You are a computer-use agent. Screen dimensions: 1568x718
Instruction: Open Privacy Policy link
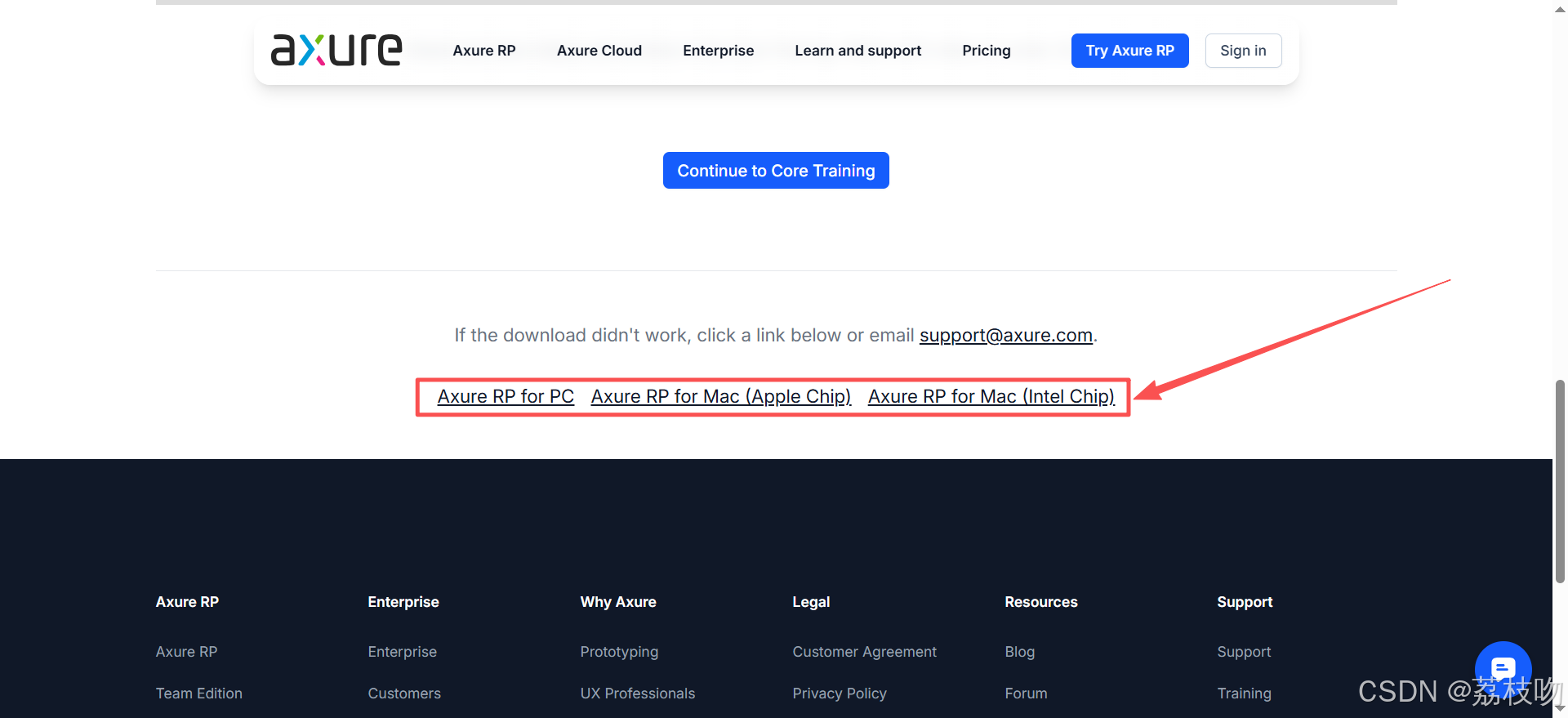click(840, 693)
